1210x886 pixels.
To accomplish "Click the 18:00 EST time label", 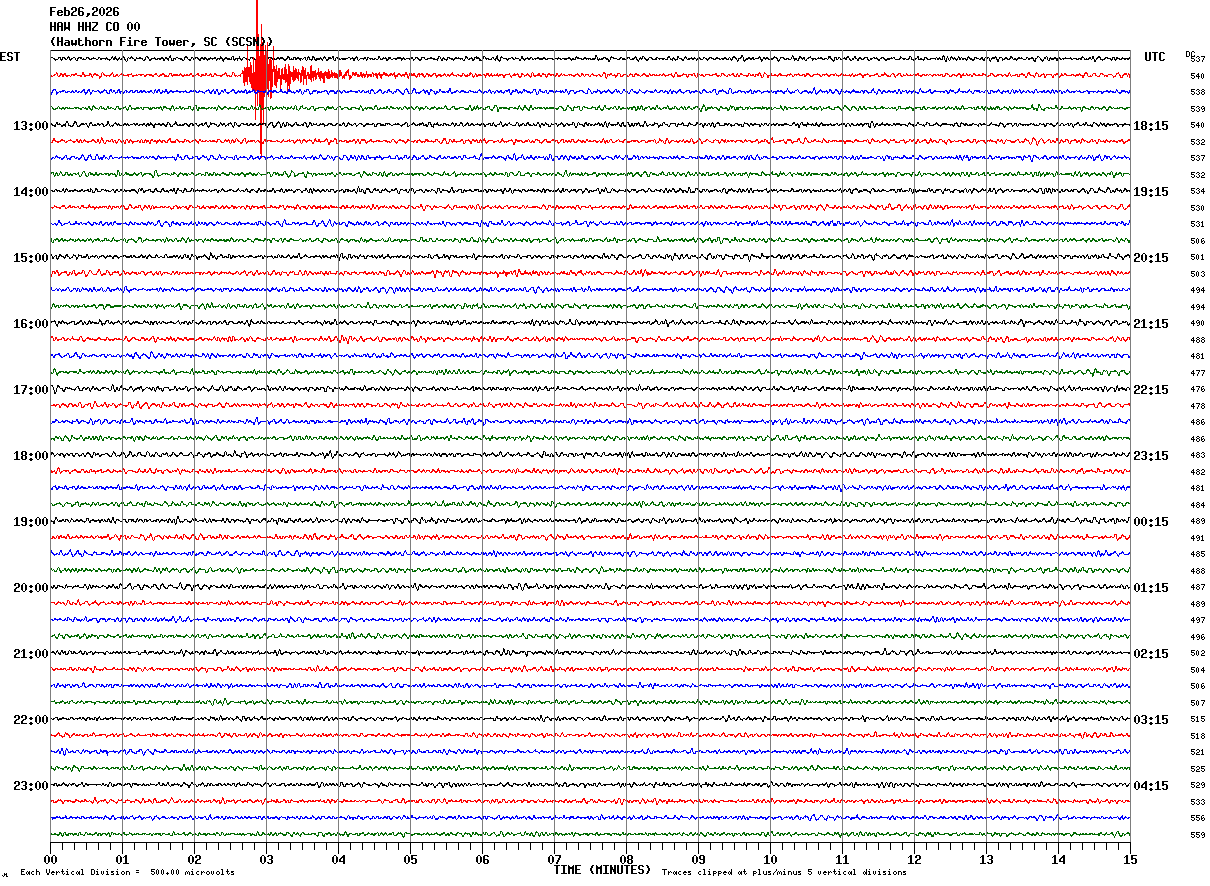I will click(30, 456).
